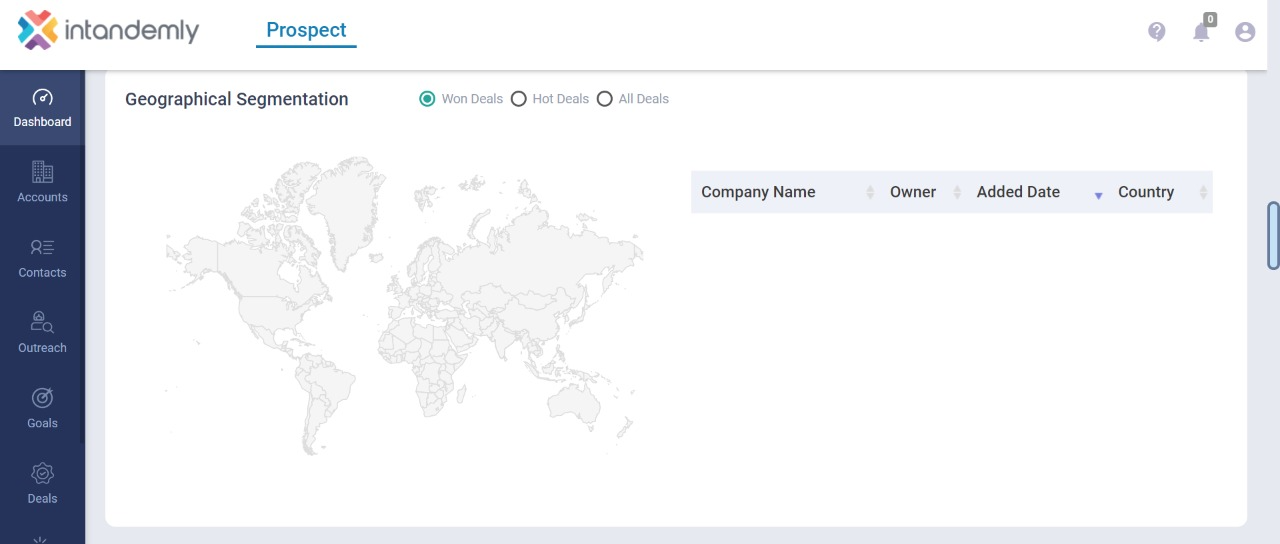Click the intandemly logo link

108,30
